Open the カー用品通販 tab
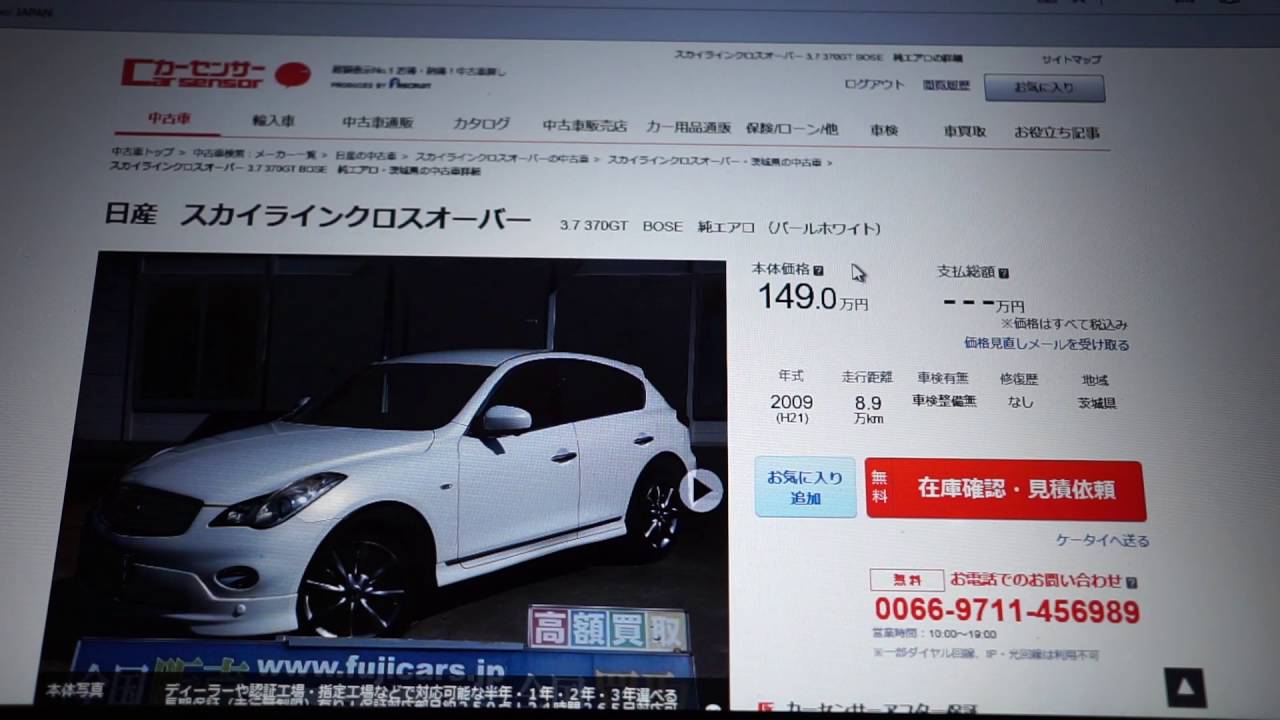Viewport: 1280px width, 720px height. pos(688,127)
